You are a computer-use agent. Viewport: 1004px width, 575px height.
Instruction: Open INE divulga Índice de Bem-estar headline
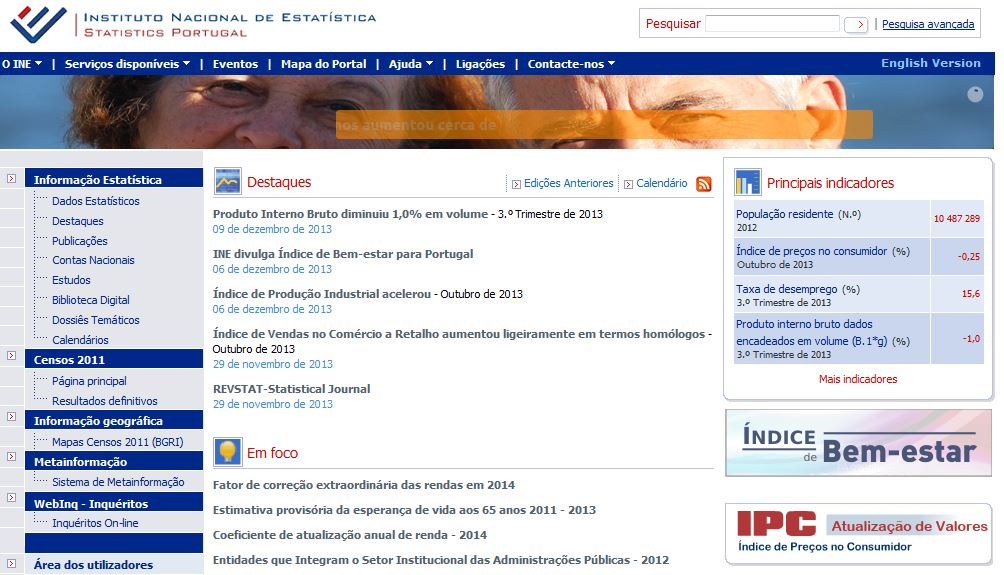343,254
